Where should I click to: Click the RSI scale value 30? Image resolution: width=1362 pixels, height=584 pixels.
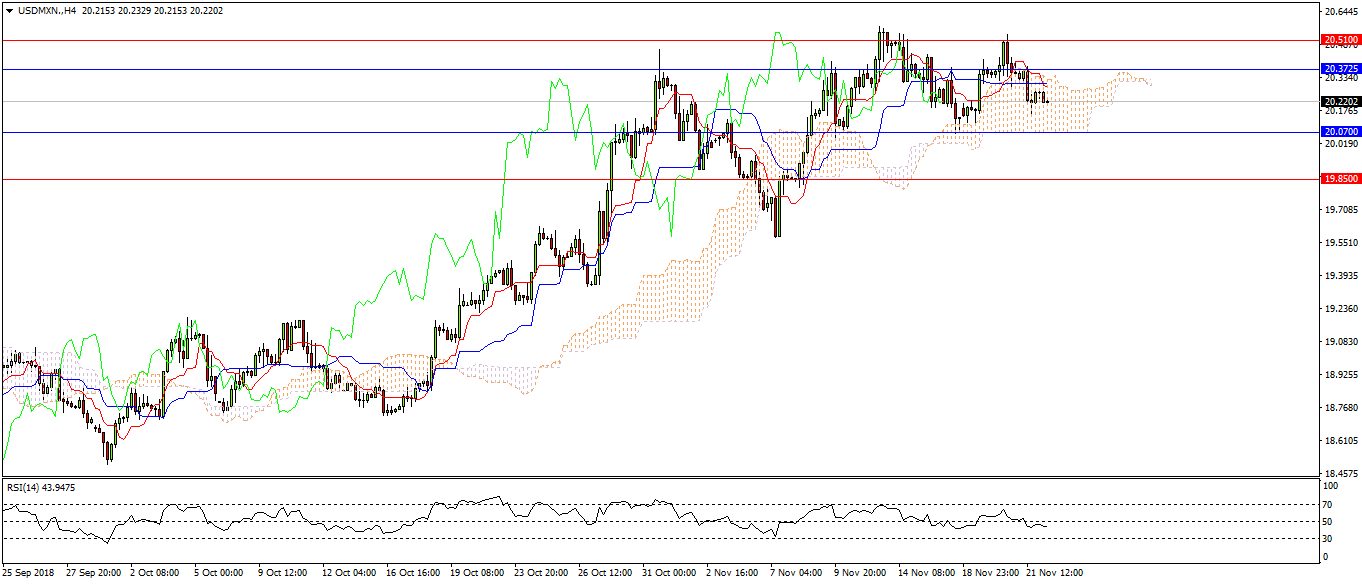pyautogui.click(x=1327, y=539)
